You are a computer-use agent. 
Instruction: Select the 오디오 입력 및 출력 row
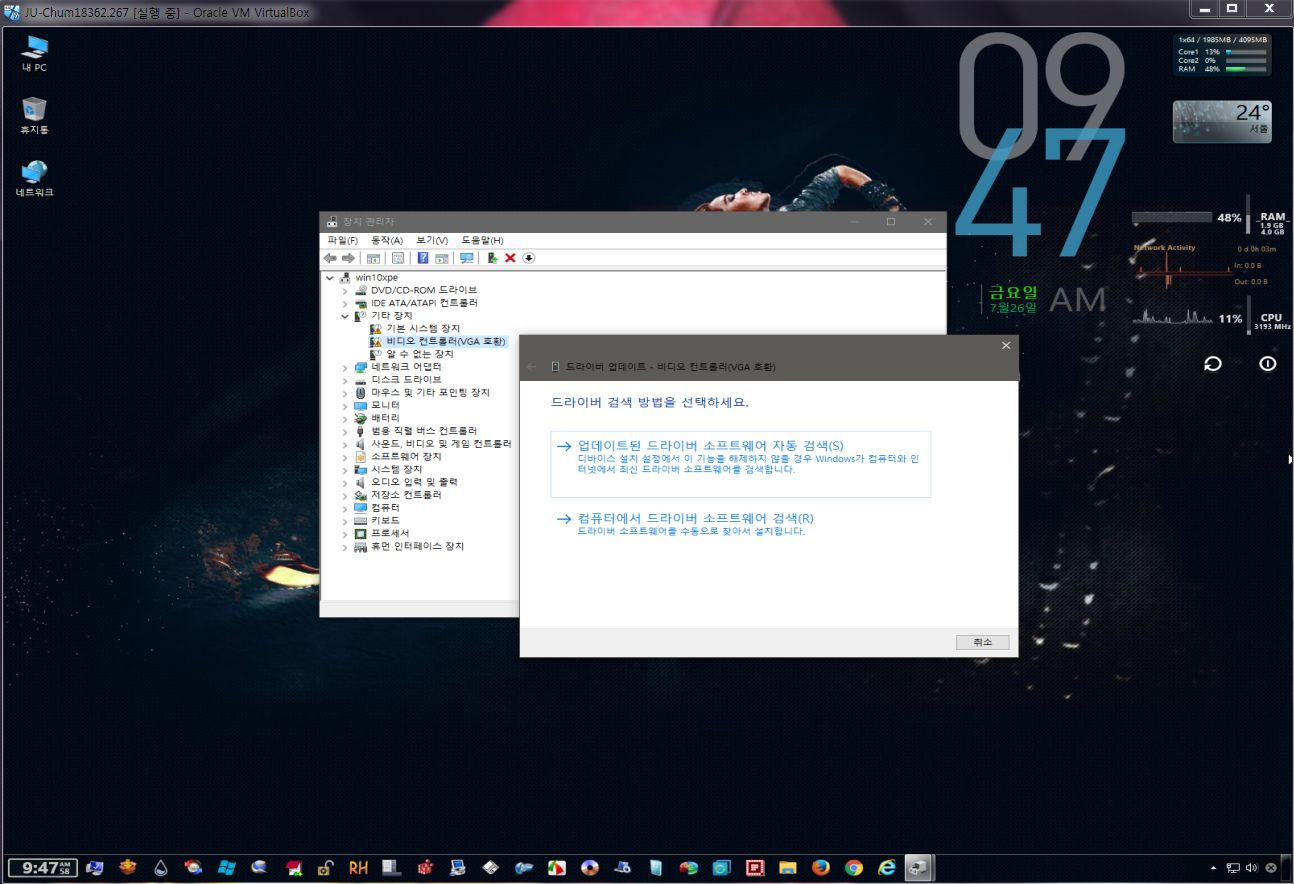point(414,482)
